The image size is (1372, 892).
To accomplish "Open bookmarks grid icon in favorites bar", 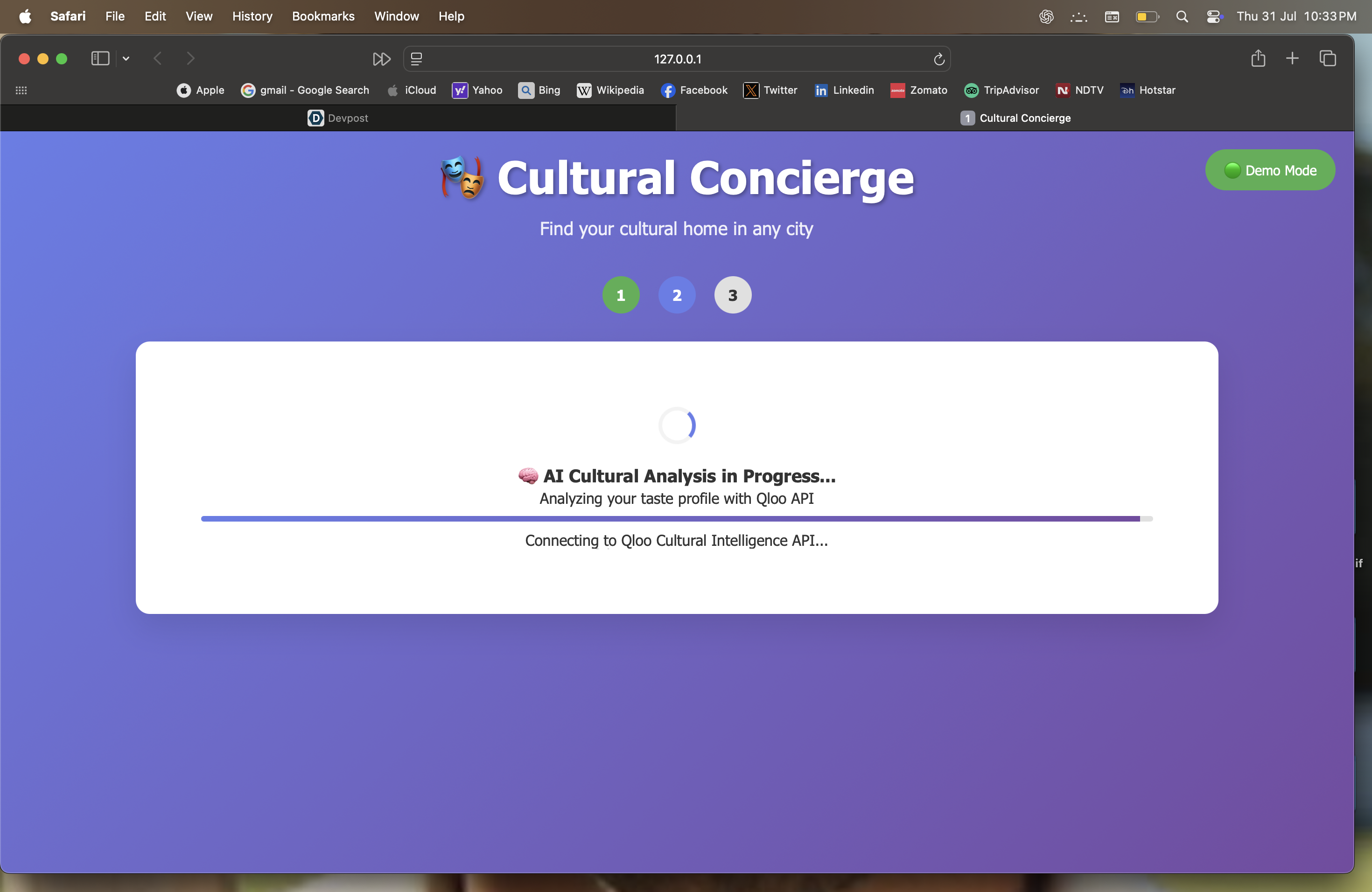I will coord(21,91).
